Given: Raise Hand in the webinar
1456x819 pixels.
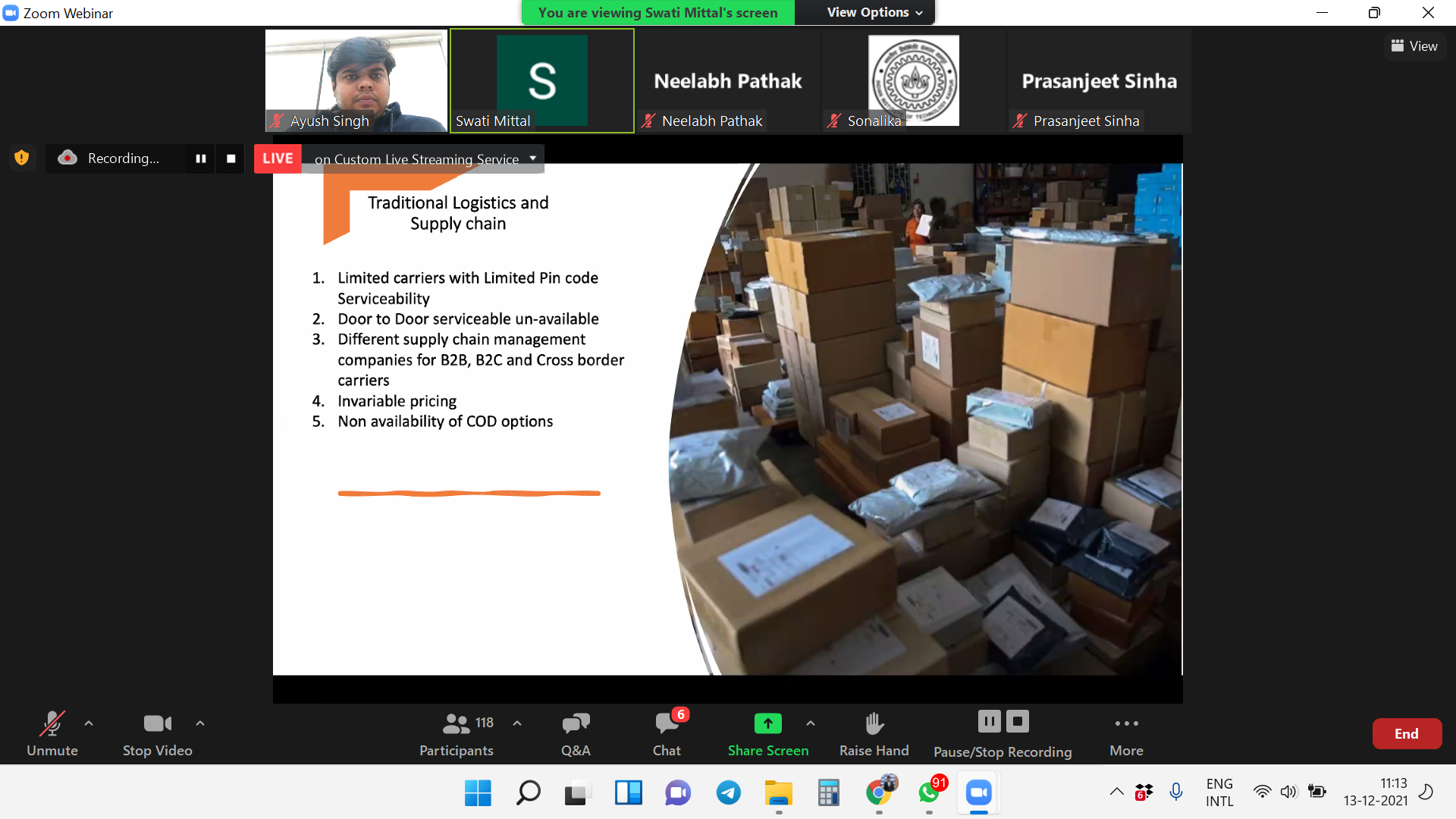Looking at the screenshot, I should click(874, 733).
